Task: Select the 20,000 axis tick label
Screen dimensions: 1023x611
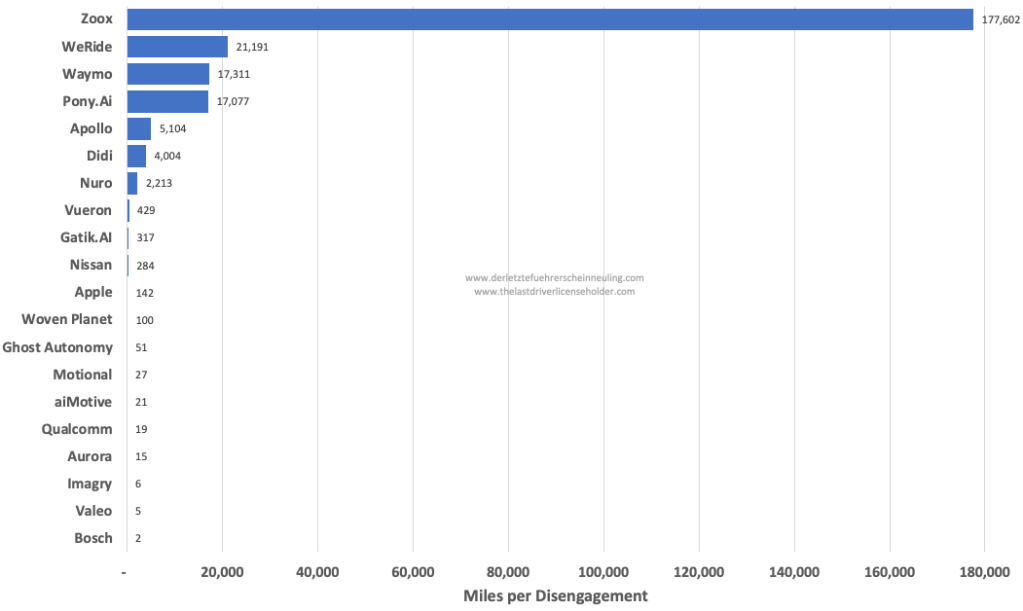Action: coord(222,572)
